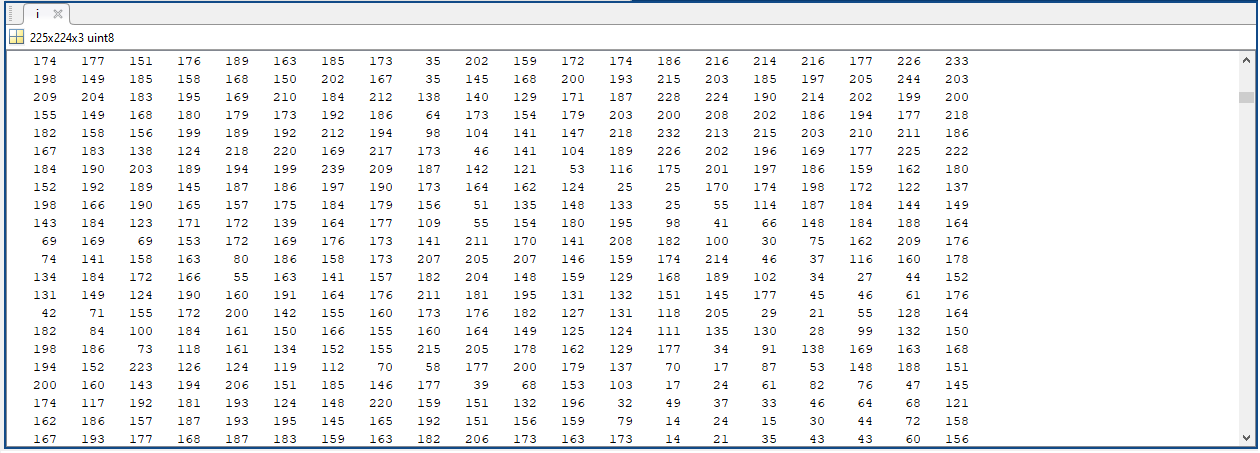Click the value 87
The height and width of the screenshot is (453, 1260).
(x=769, y=367)
